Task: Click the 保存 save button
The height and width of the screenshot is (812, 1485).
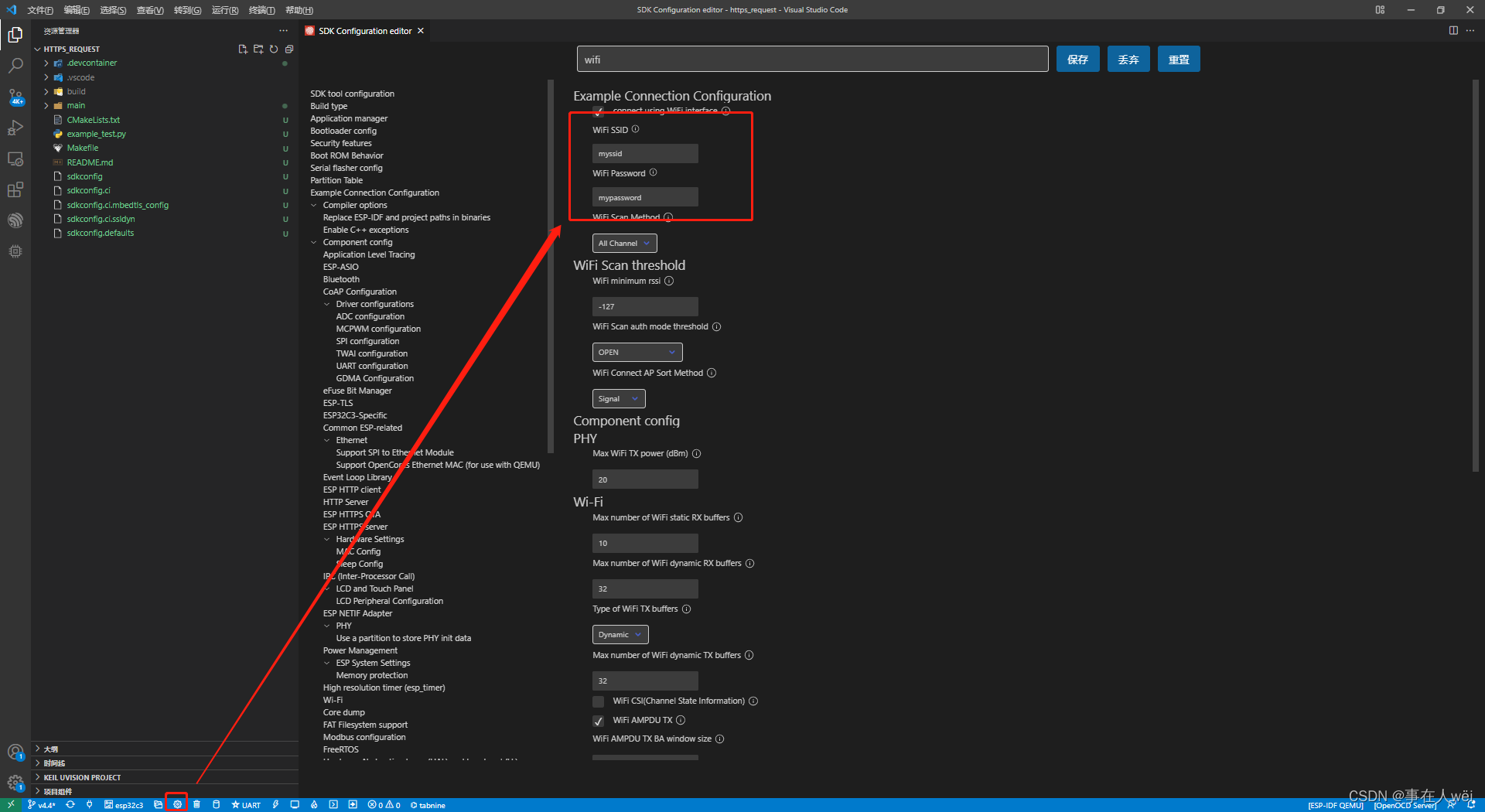Action: click(1077, 60)
